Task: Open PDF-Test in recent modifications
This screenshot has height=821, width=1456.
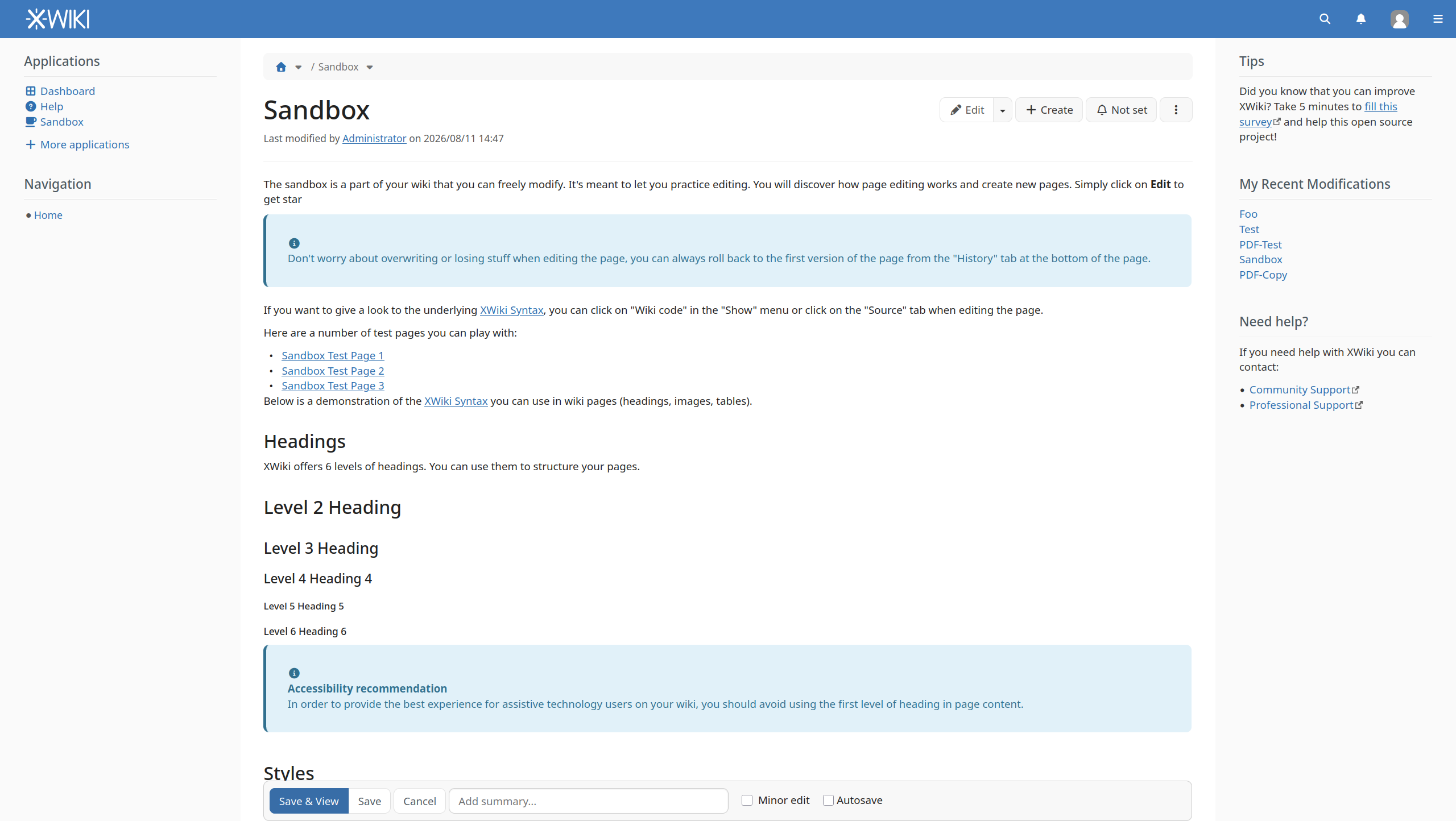Action: coord(1260,244)
